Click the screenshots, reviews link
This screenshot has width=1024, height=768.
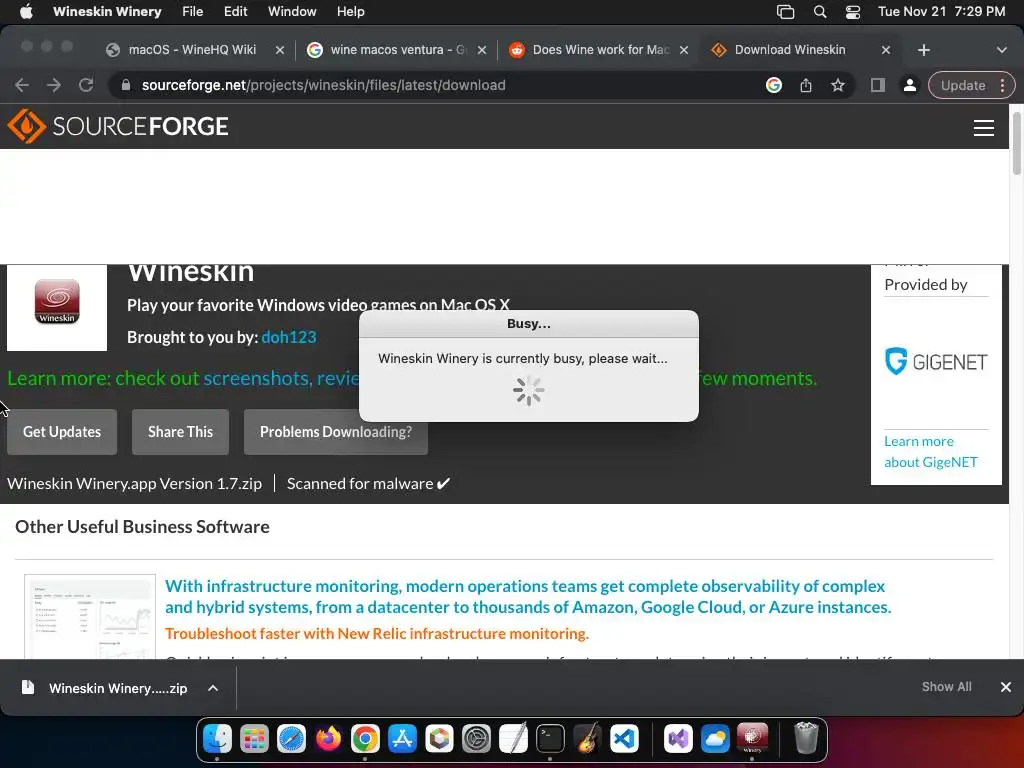coord(281,378)
